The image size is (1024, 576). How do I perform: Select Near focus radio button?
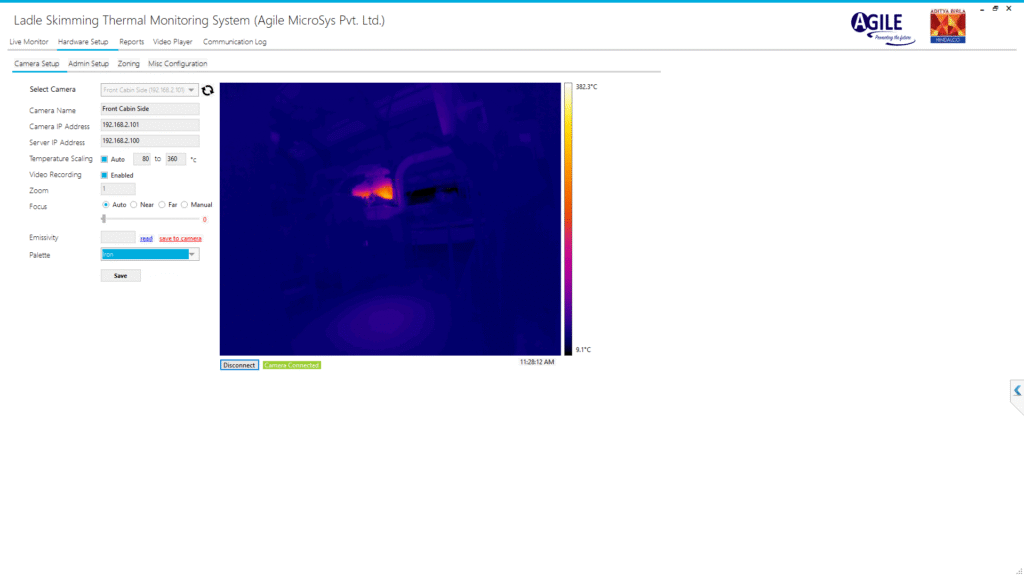134,204
